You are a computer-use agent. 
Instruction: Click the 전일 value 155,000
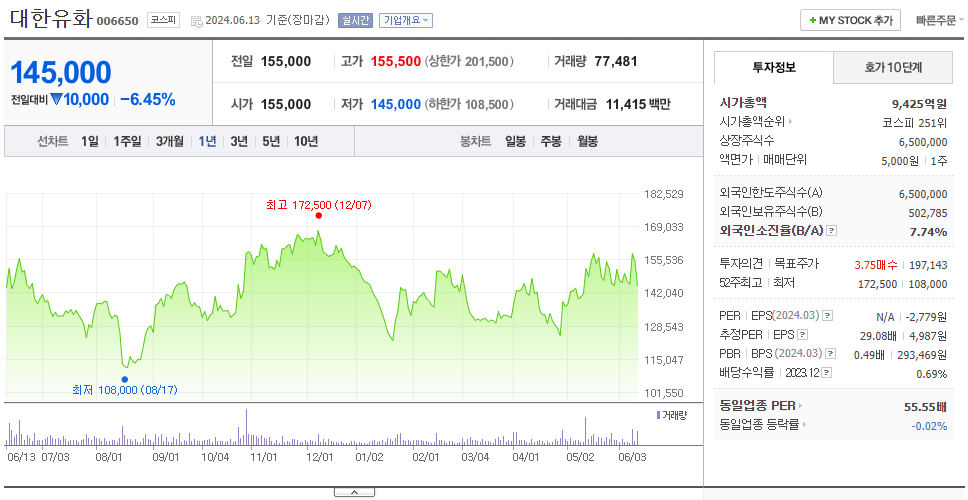tap(286, 62)
